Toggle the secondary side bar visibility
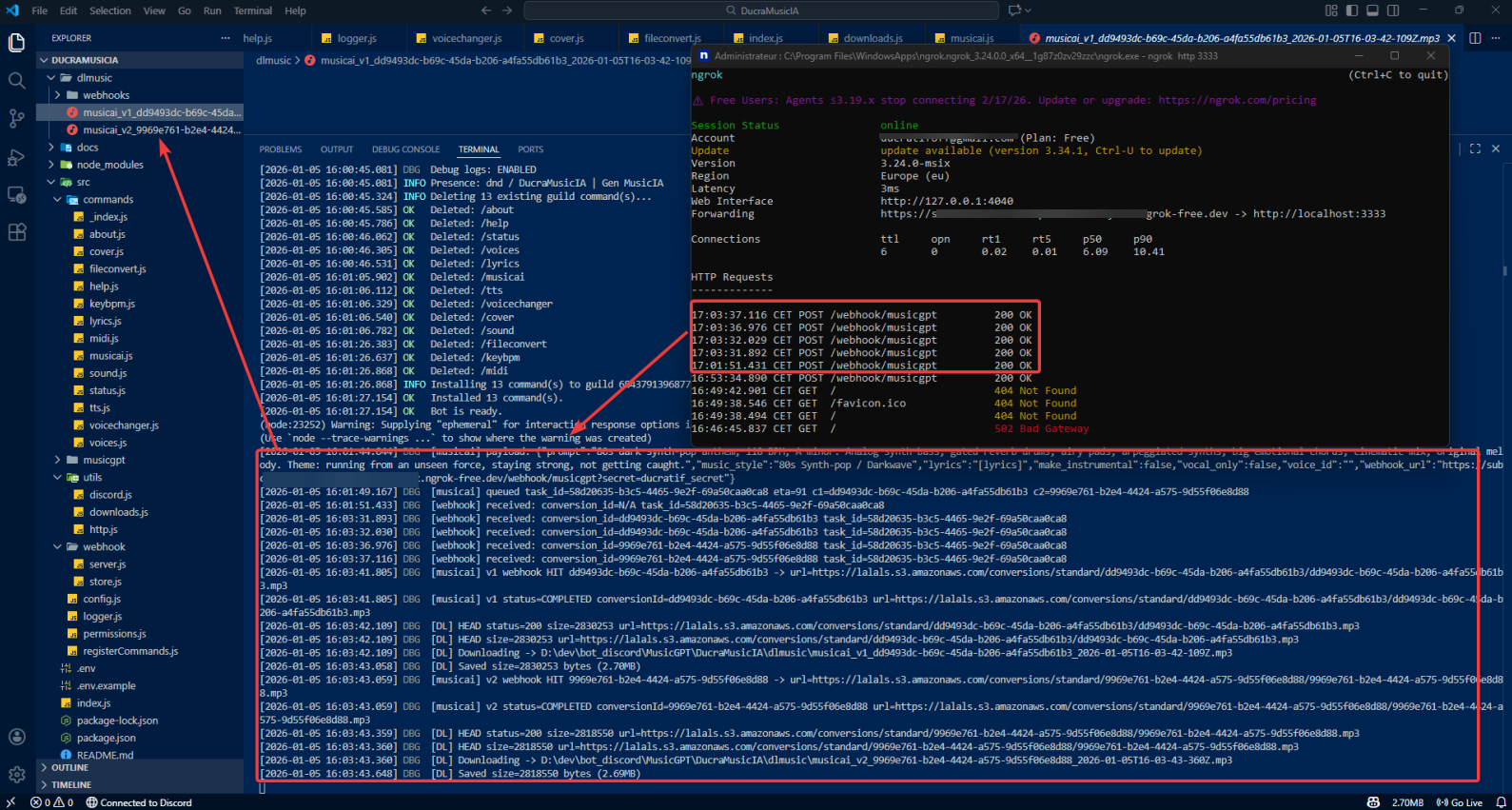Image resolution: width=1512 pixels, height=810 pixels. [1393, 10]
